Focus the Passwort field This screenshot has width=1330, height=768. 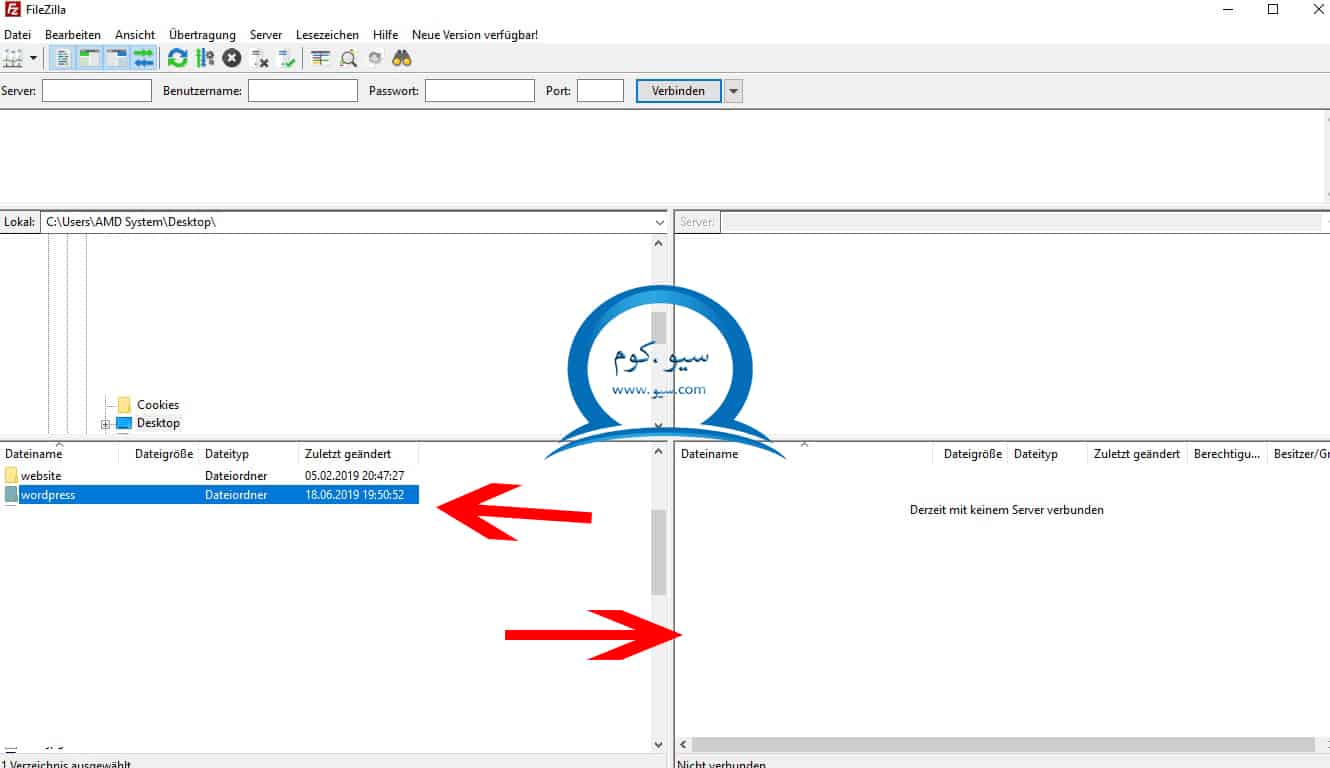click(x=480, y=91)
